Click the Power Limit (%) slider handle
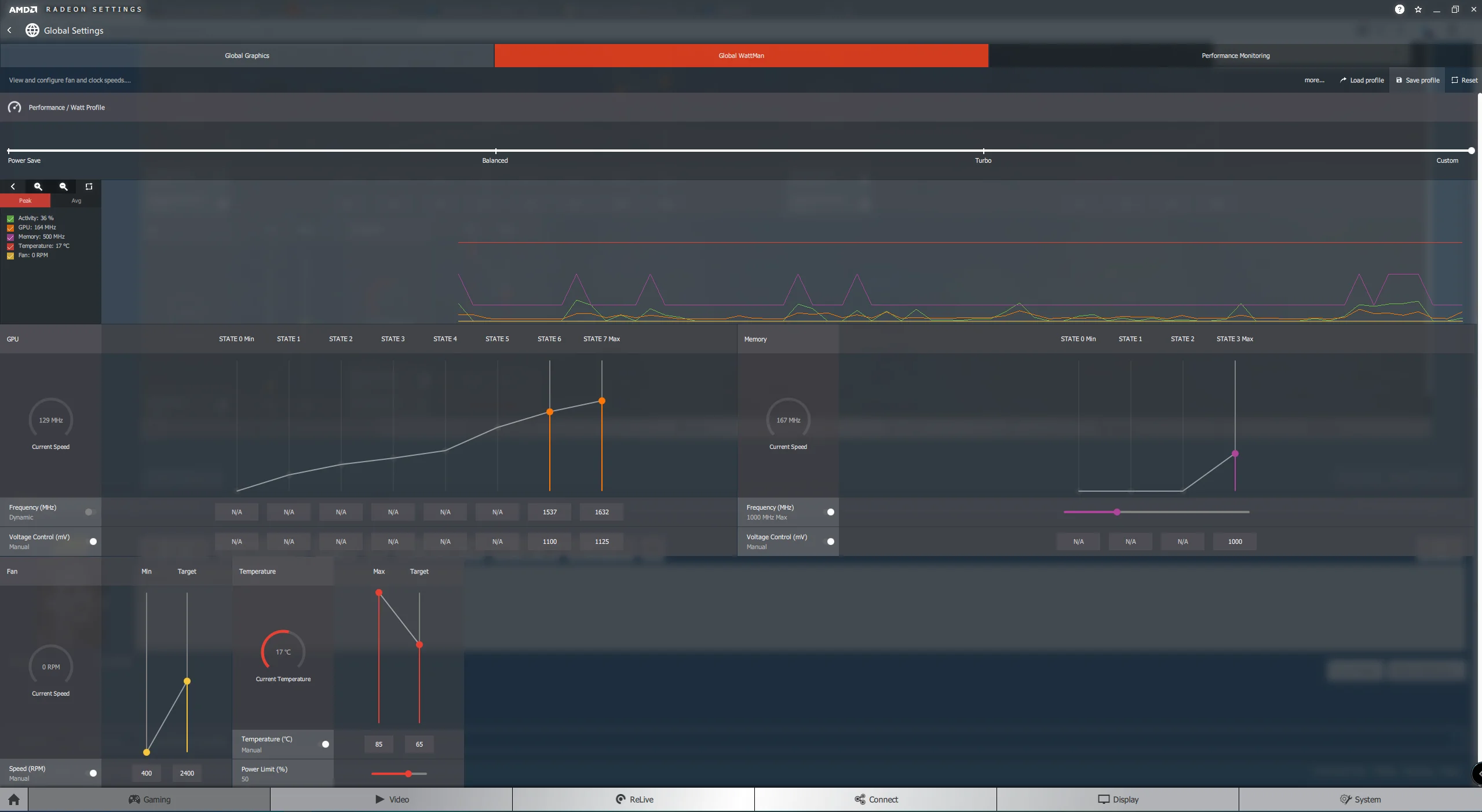1482x812 pixels. click(x=408, y=774)
